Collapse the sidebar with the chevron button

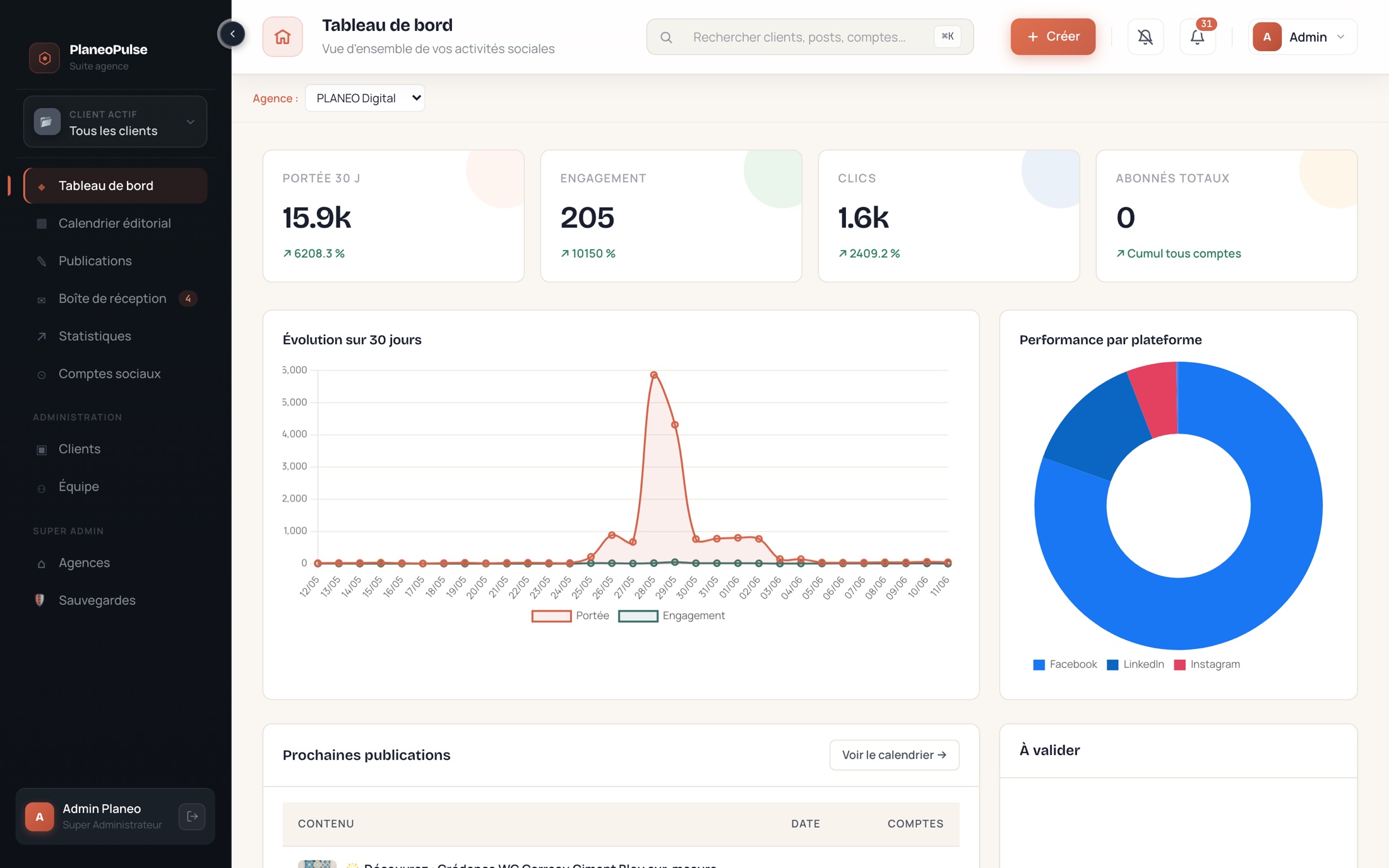pos(232,34)
